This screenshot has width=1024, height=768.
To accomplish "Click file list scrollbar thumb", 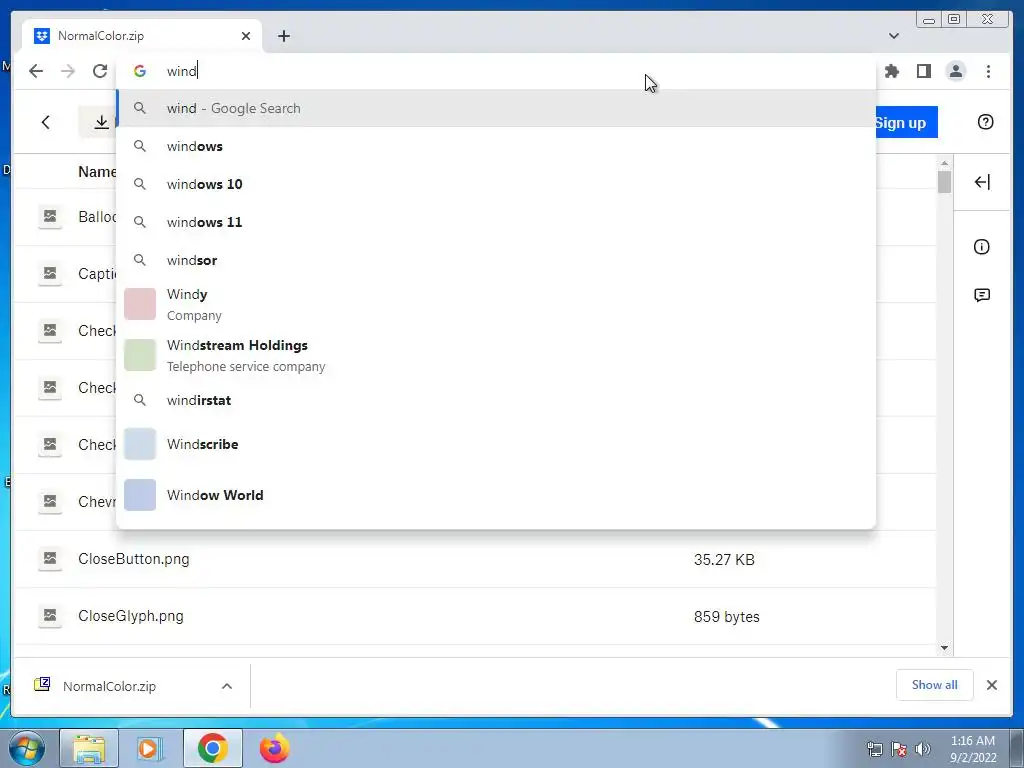I will [x=944, y=182].
